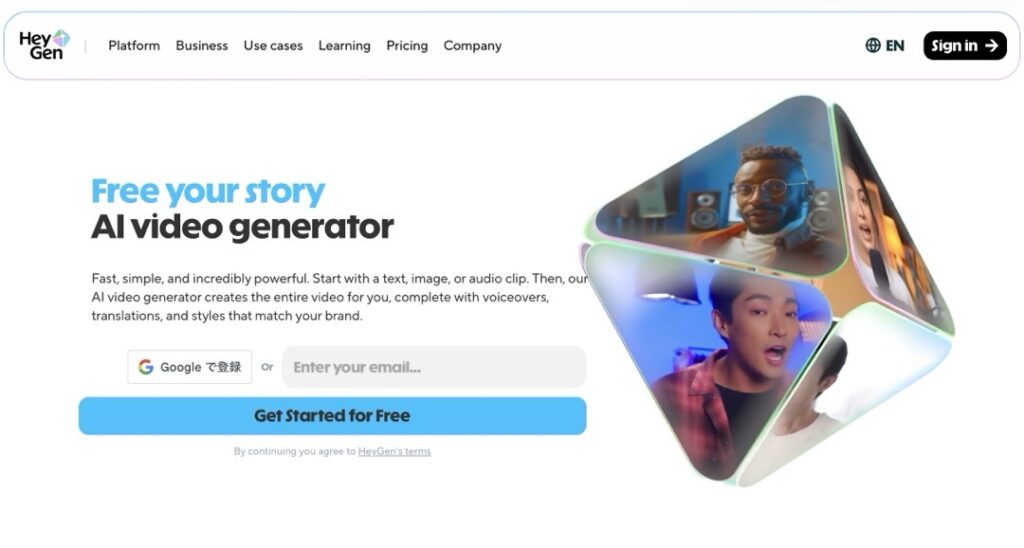This screenshot has width=1024, height=548.
Task: Click the globe language icon
Action: click(x=872, y=46)
